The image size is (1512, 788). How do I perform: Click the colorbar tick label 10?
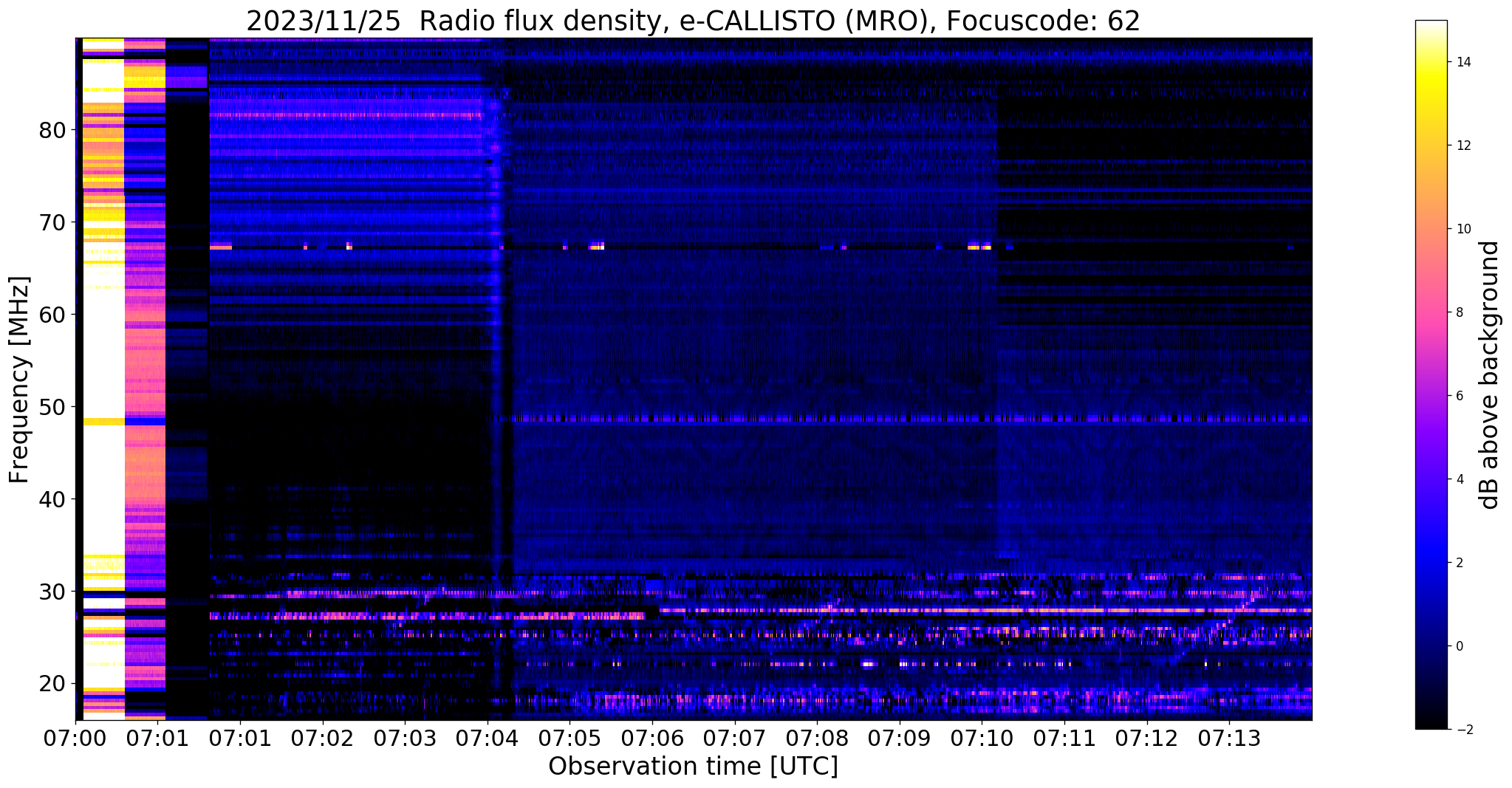pos(1463,229)
